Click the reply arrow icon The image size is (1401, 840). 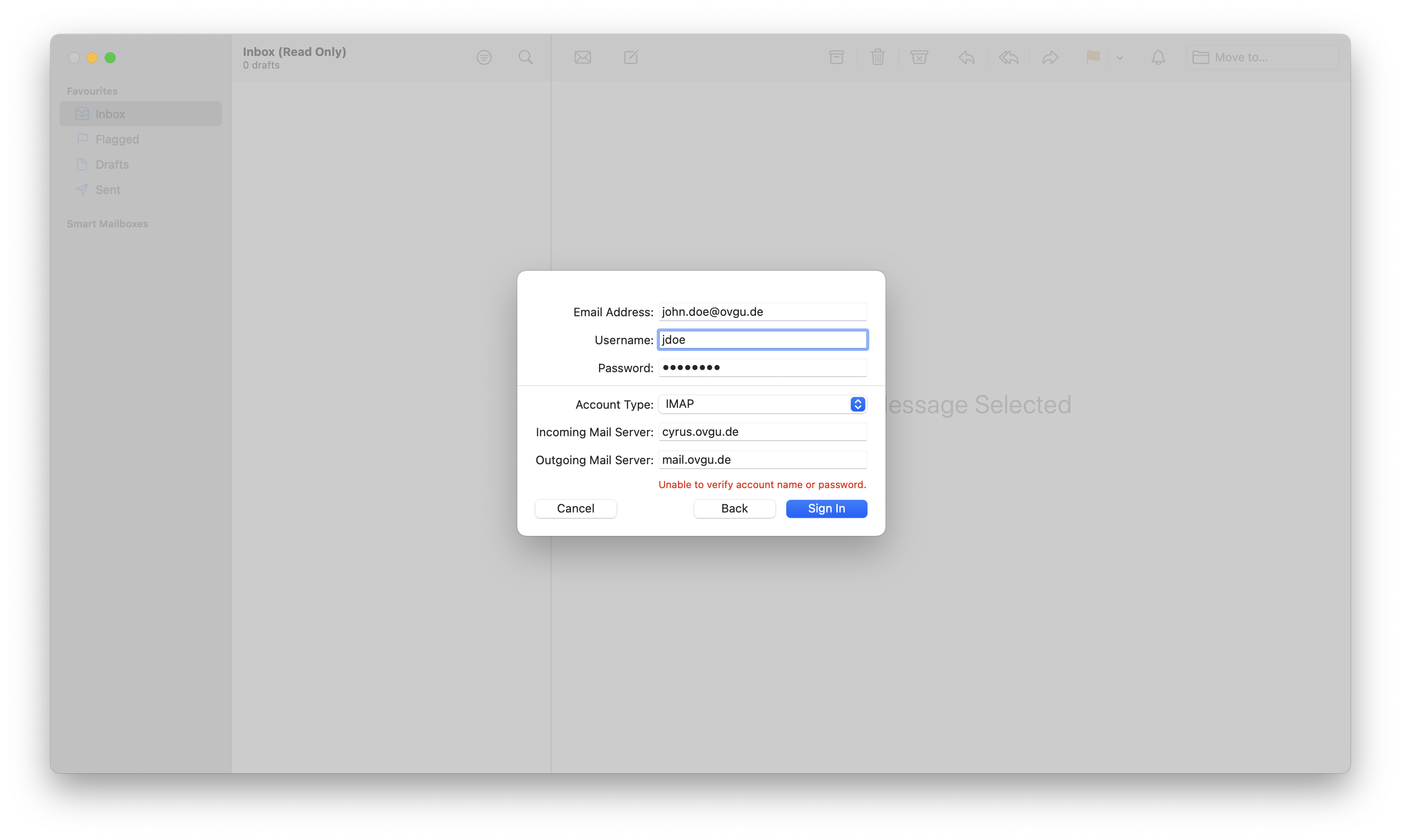967,57
